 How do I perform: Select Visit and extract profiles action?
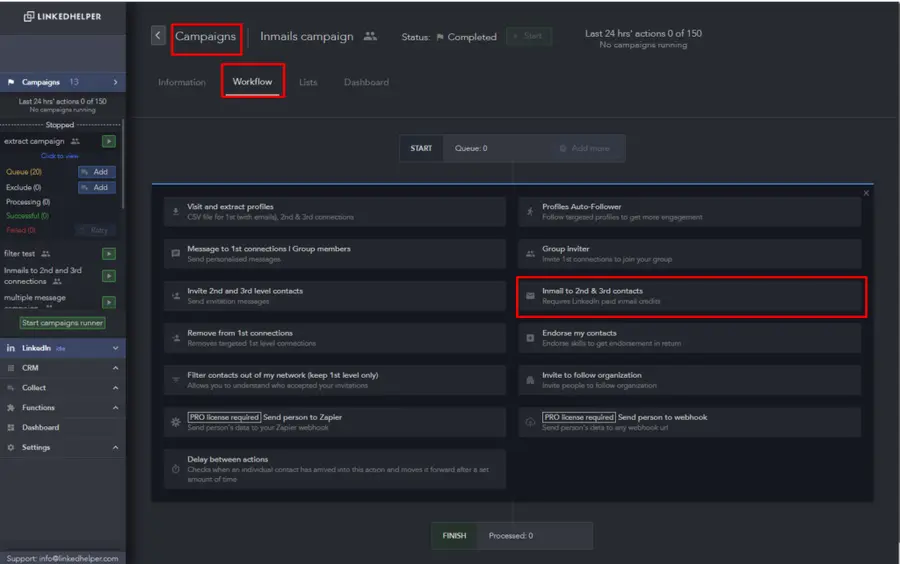335,212
